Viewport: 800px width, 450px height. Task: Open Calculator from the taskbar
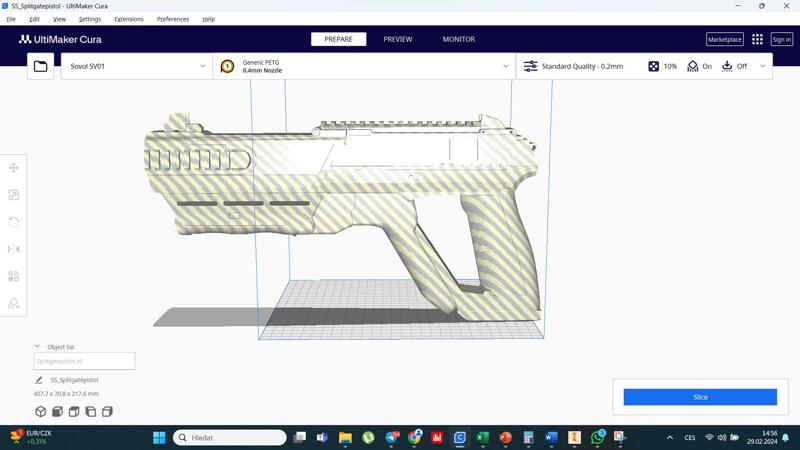(x=528, y=438)
